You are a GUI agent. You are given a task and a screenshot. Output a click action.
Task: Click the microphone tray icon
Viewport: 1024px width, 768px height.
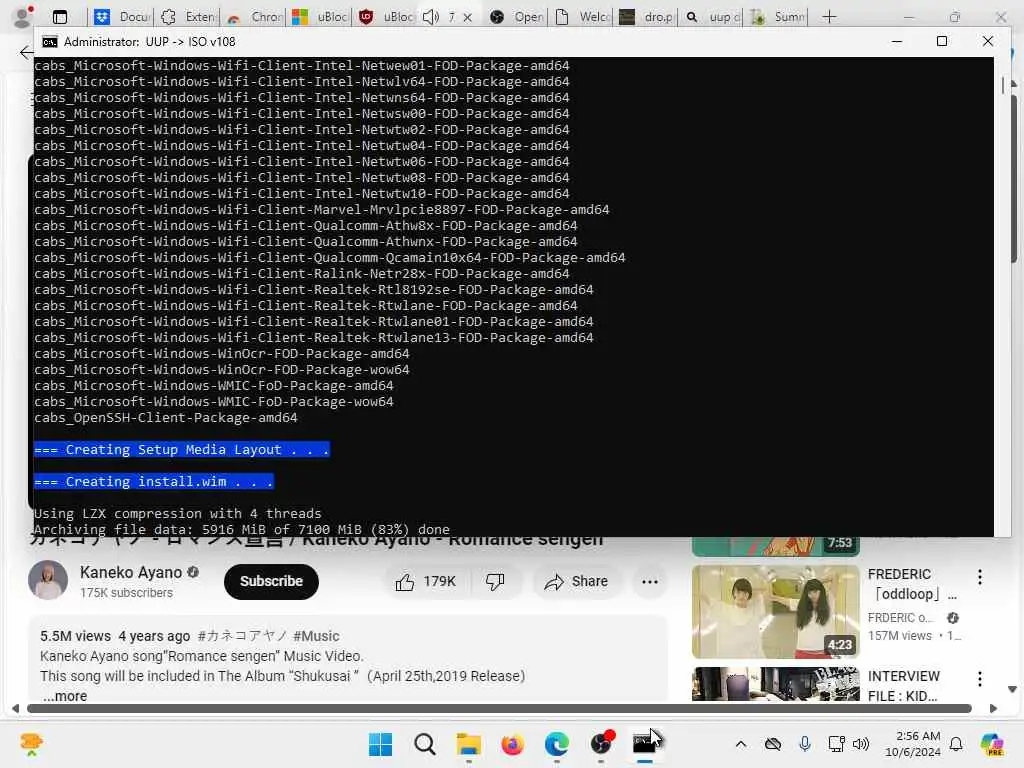(805, 744)
